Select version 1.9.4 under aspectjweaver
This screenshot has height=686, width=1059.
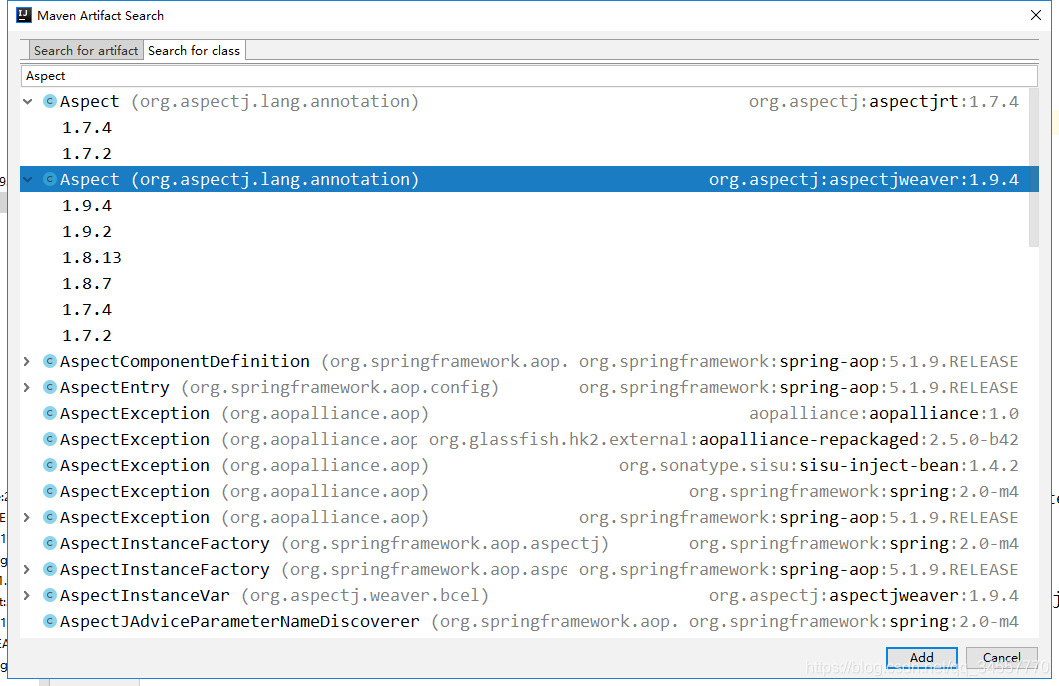tap(87, 206)
